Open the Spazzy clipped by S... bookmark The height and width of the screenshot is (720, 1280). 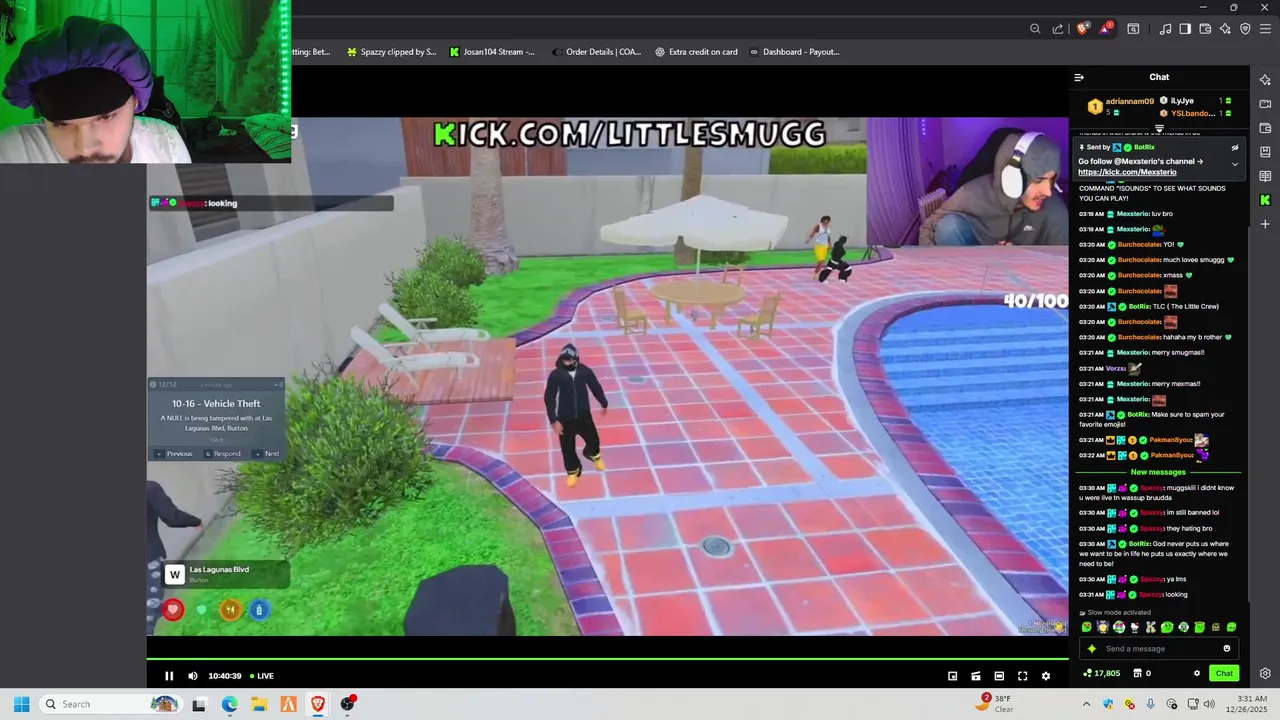[392, 52]
